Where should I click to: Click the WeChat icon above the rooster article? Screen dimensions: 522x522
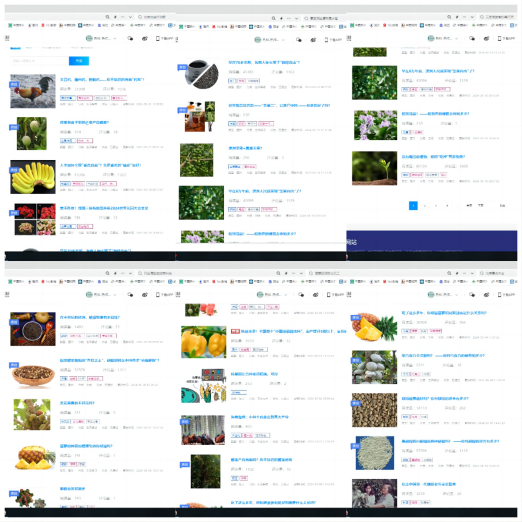pyautogui.click(x=130, y=39)
